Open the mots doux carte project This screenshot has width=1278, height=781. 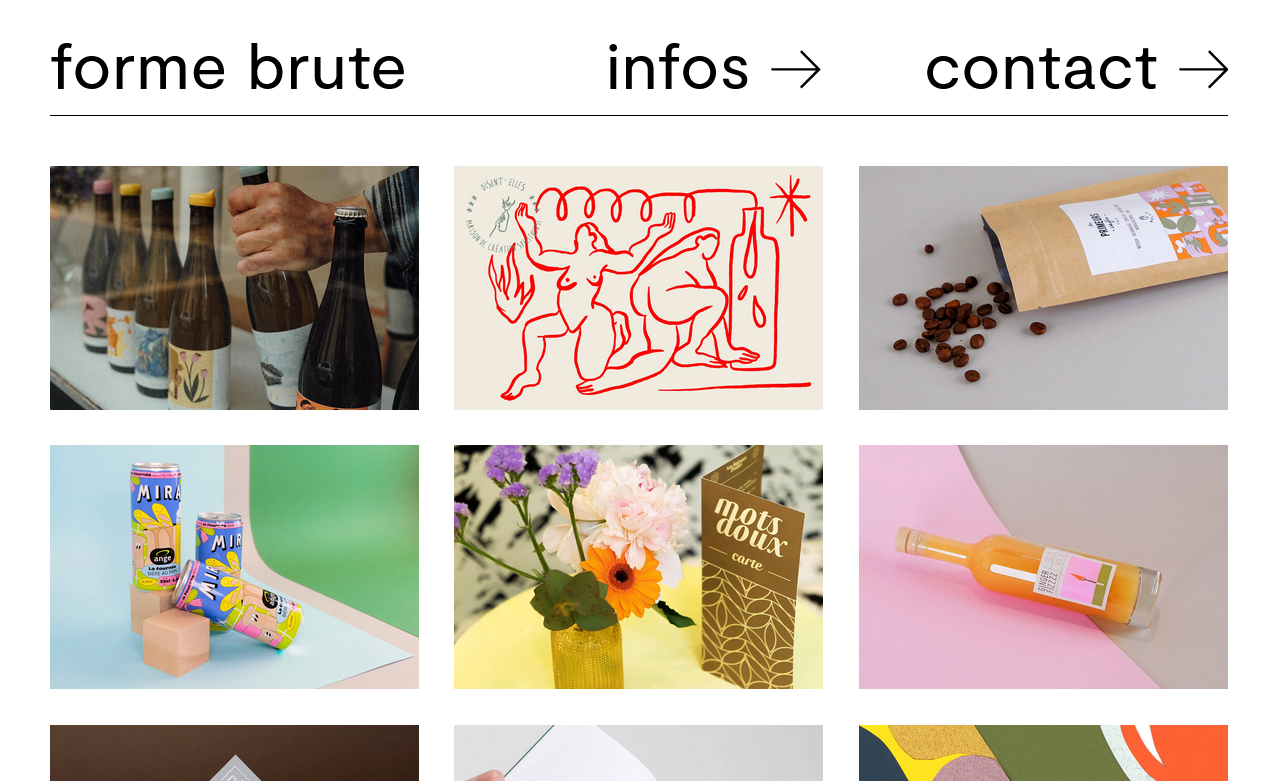coord(638,567)
